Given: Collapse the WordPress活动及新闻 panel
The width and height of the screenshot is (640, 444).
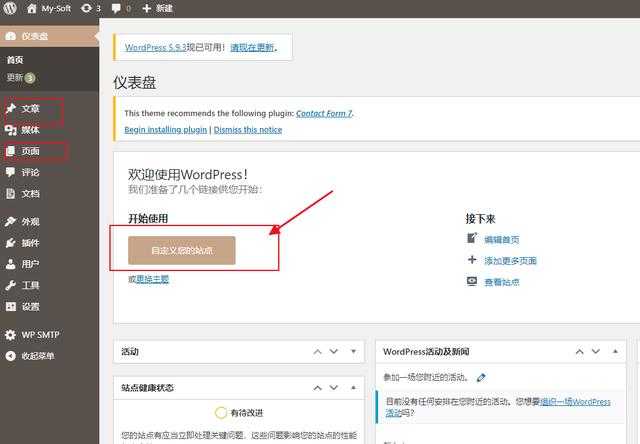Looking at the screenshot, I should pyautogui.click(x=615, y=351).
